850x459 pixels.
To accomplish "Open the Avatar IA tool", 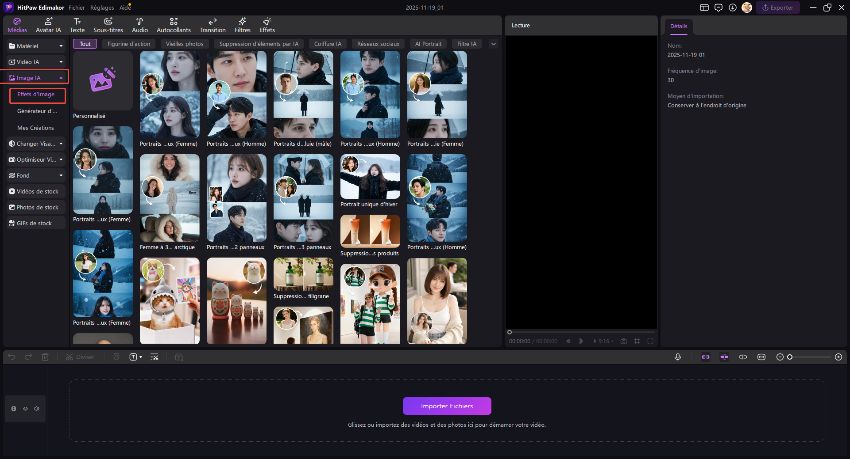I will tap(48, 24).
